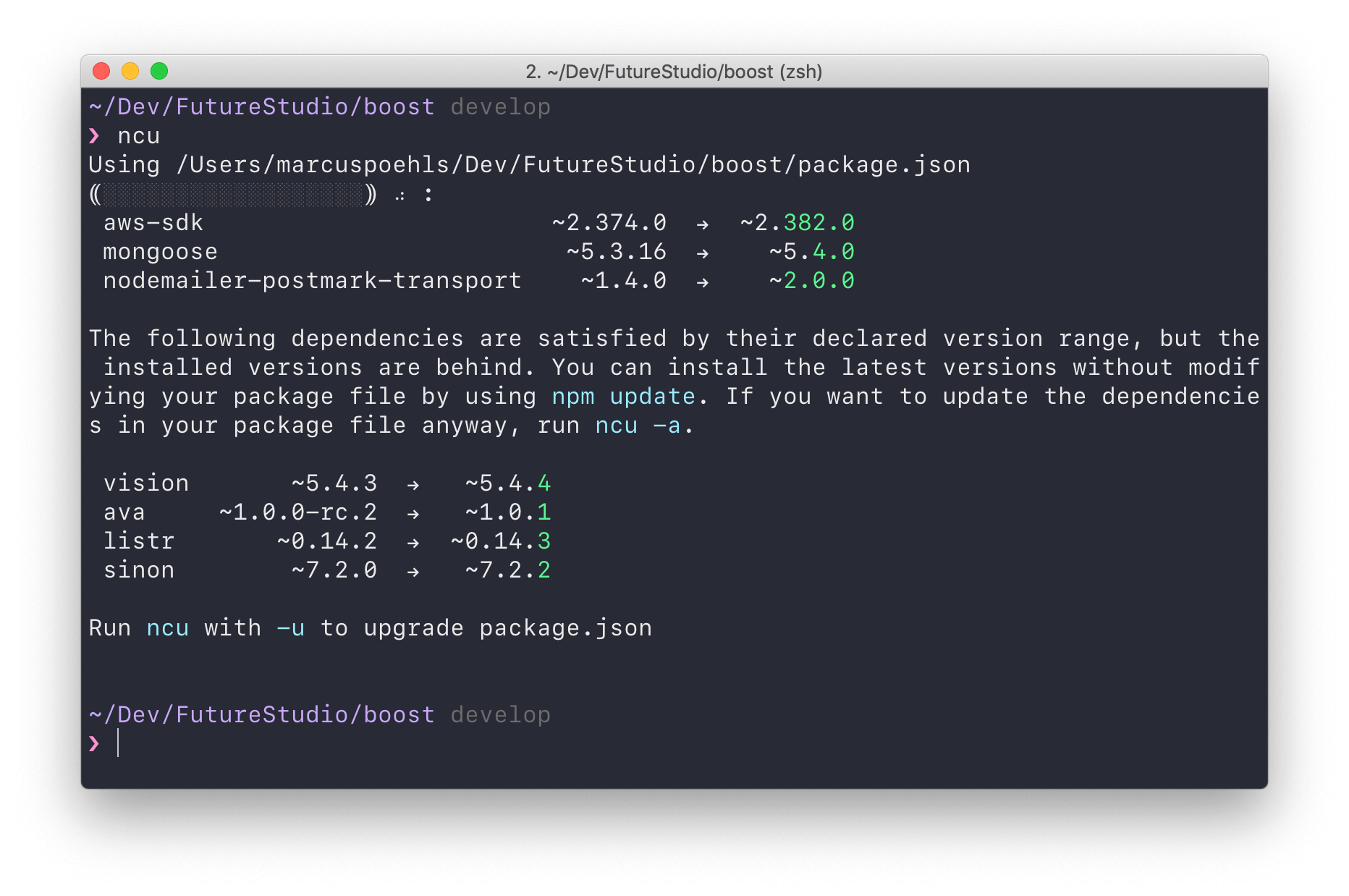Click the window title showing boost (zsh)

tap(673, 72)
